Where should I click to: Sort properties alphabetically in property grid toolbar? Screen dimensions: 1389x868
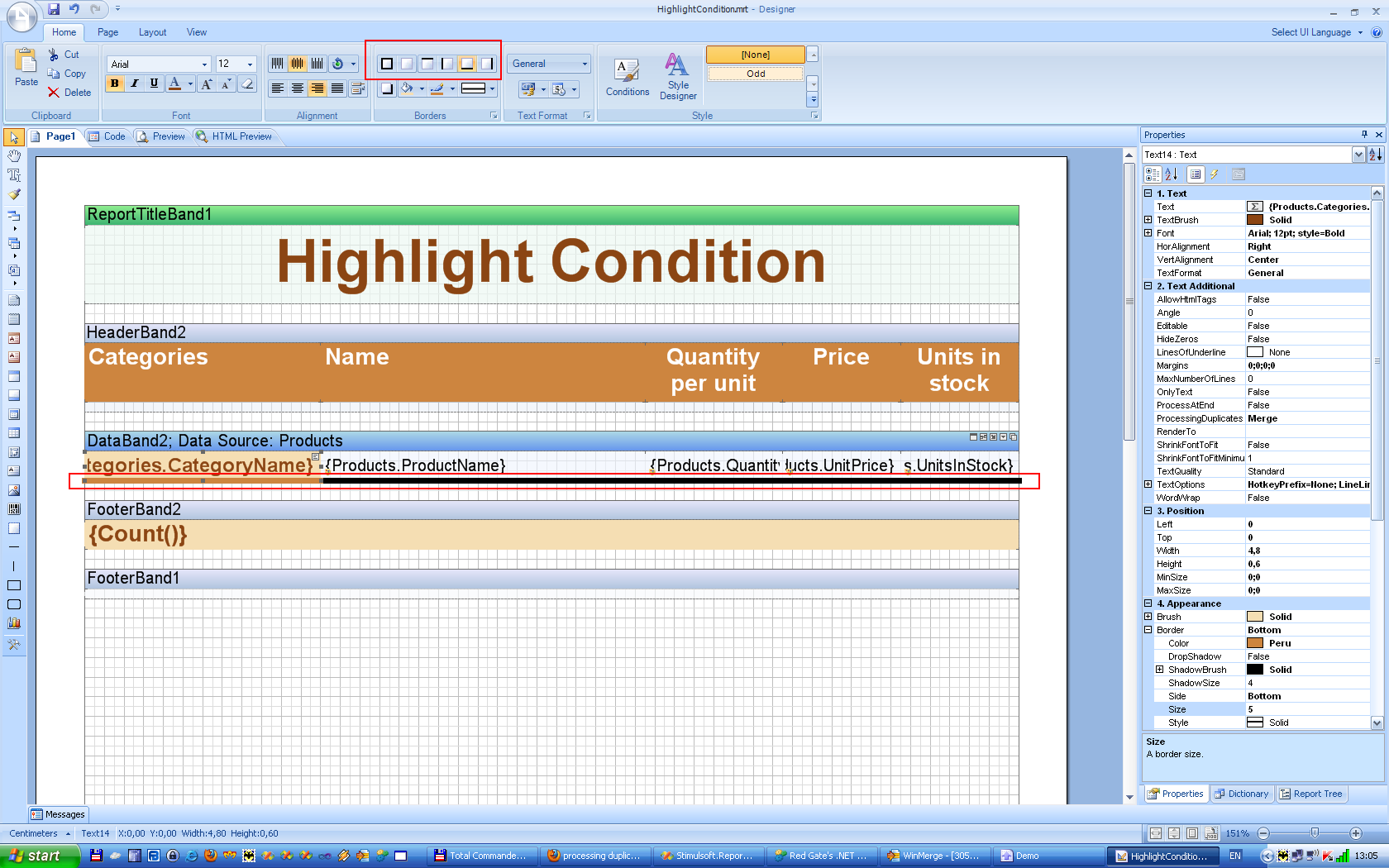[1172, 174]
